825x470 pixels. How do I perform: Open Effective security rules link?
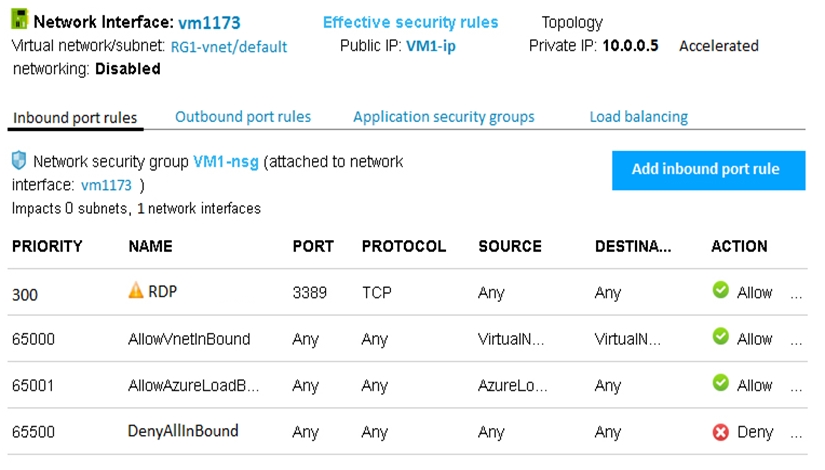410,22
